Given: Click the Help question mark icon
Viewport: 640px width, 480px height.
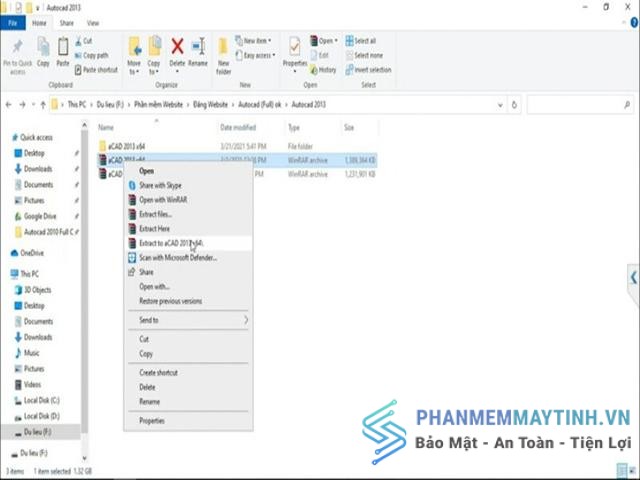Looking at the screenshot, I should pyautogui.click(x=635, y=22).
